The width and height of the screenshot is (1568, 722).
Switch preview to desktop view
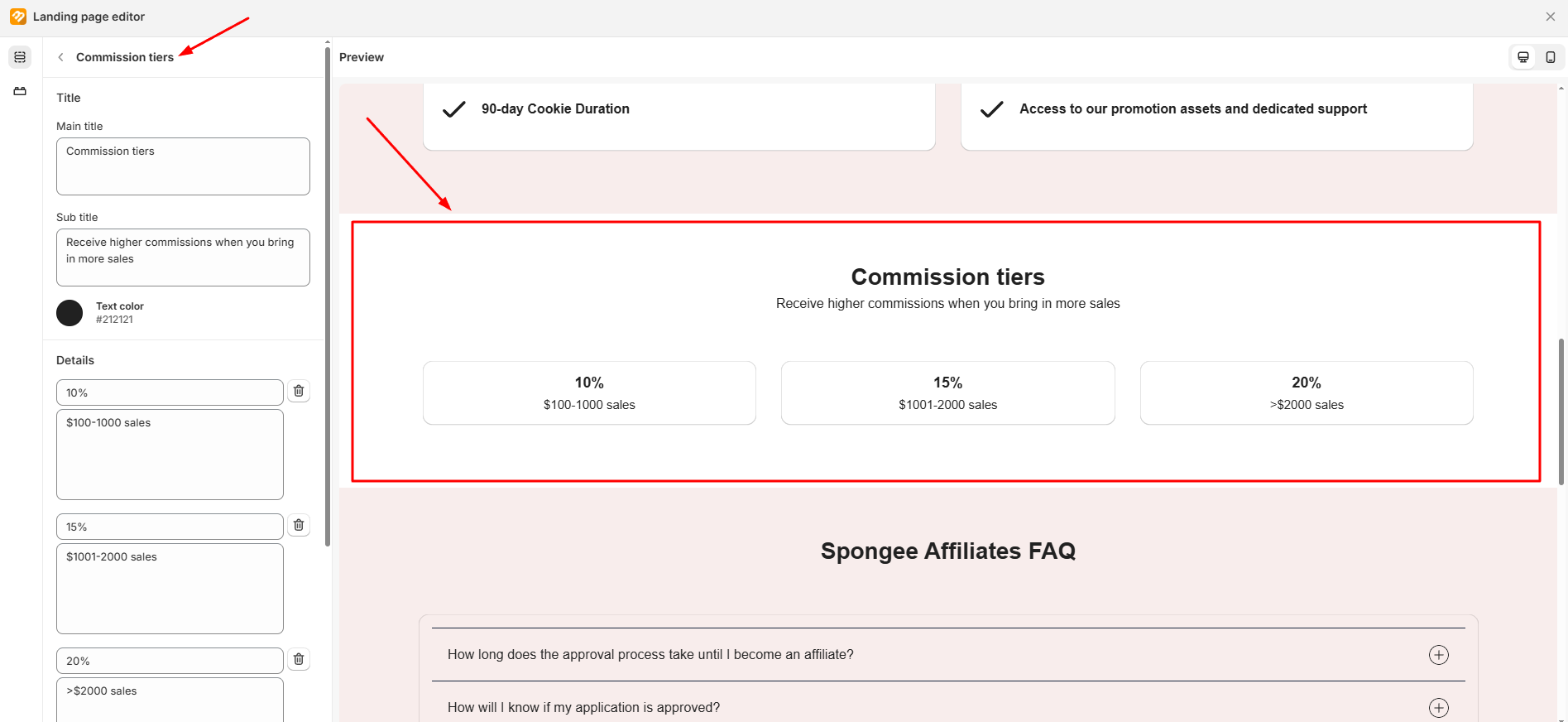point(1522,57)
